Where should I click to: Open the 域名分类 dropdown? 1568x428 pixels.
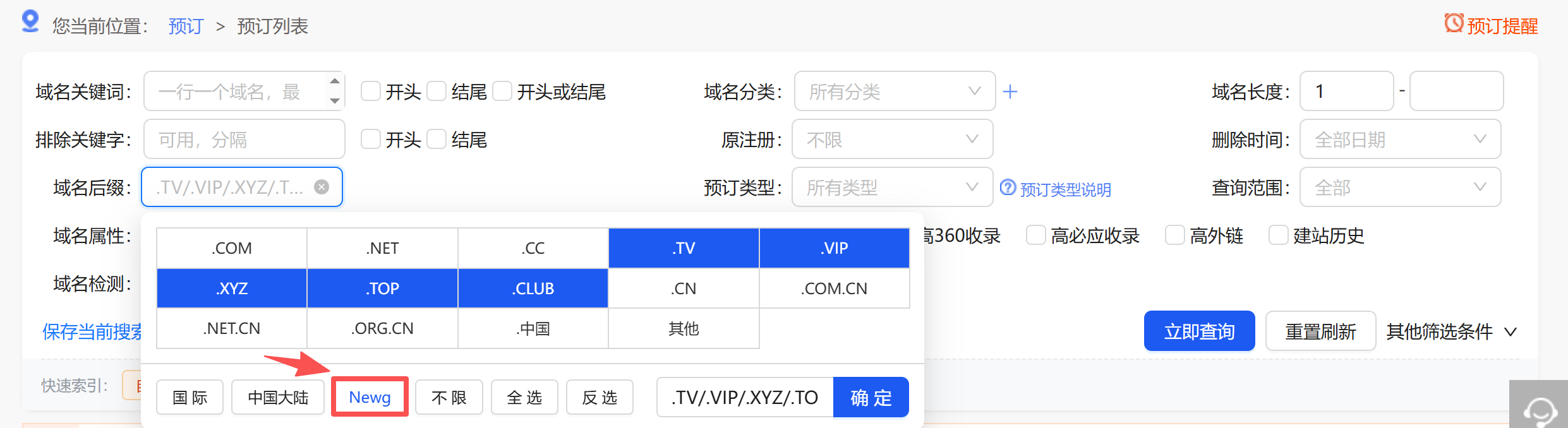[895, 92]
